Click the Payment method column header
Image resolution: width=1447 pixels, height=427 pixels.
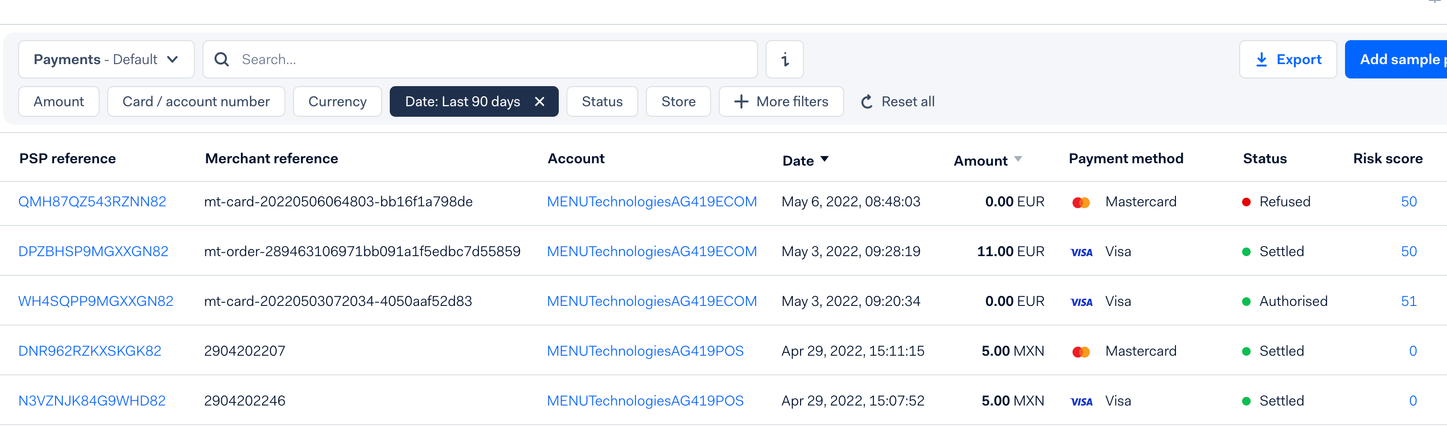[1126, 158]
